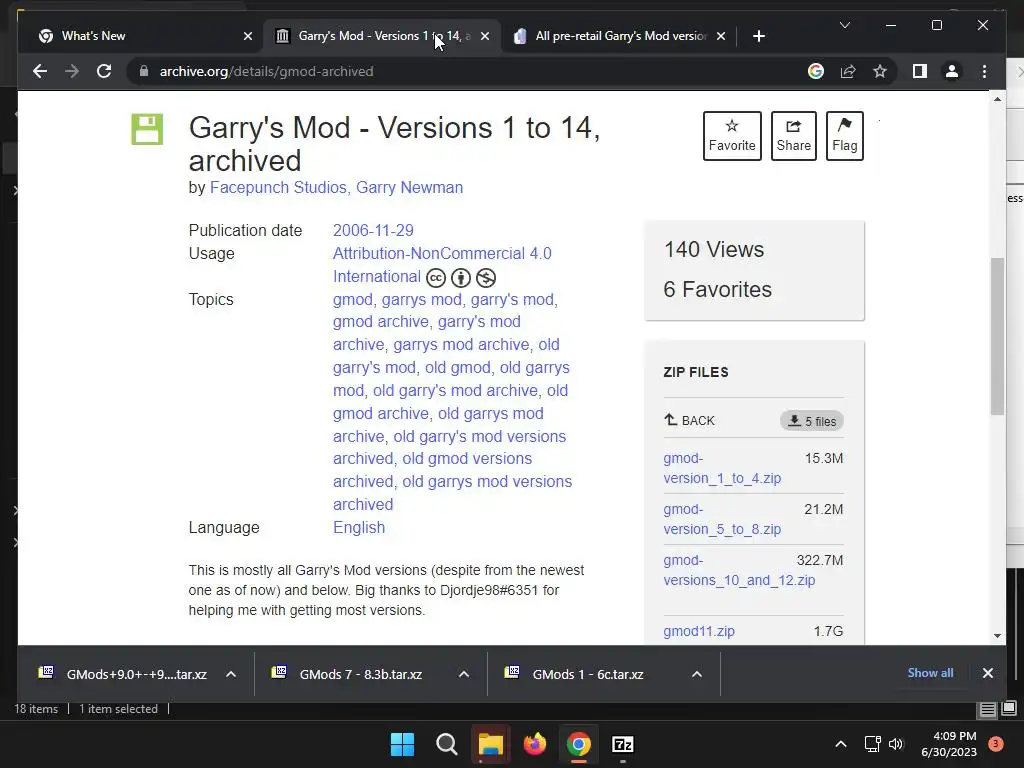Switch to the What's New tab
Viewport: 1024px width, 768px height.
pos(142,36)
